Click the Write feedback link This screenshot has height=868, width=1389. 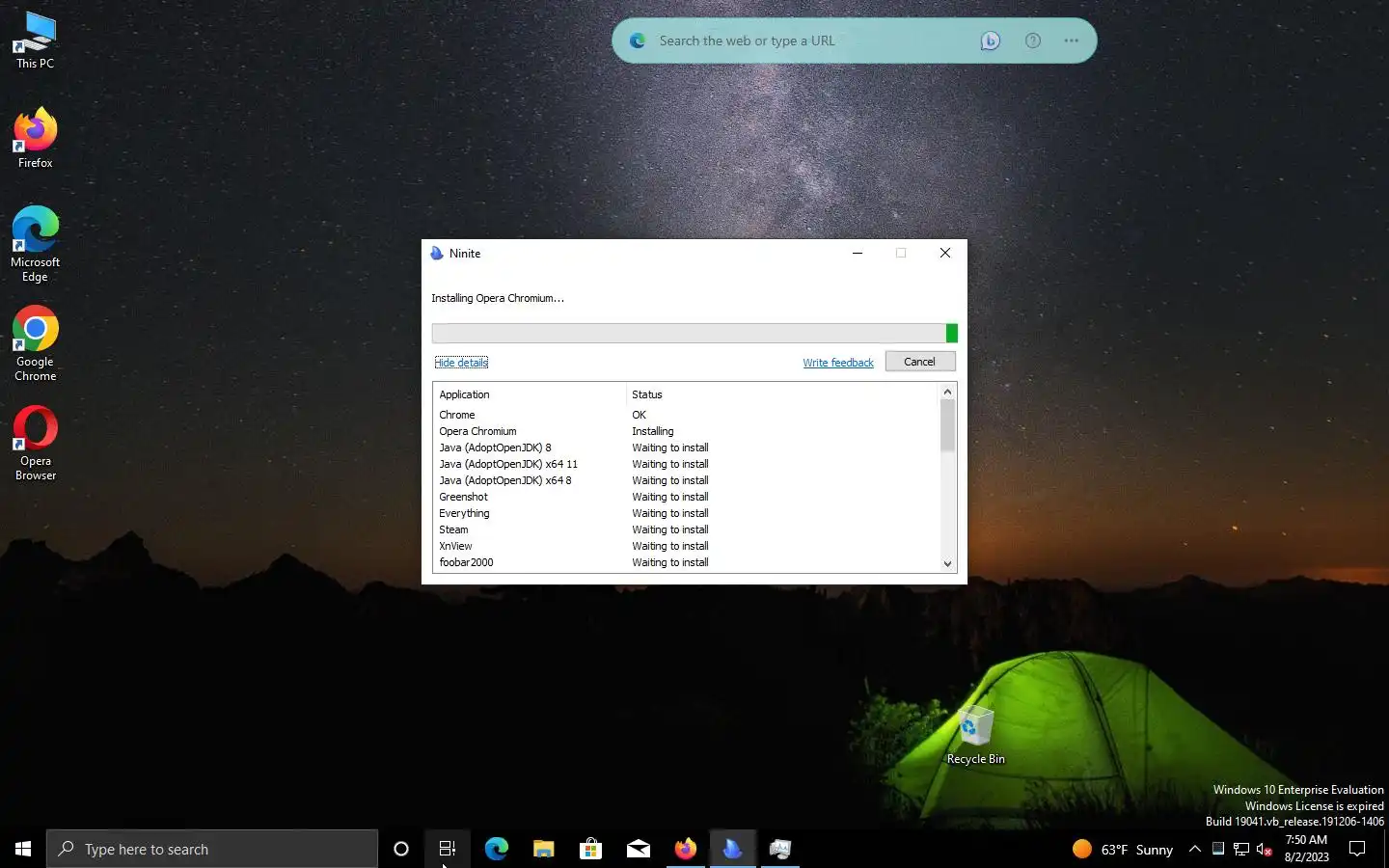pyautogui.click(x=838, y=363)
